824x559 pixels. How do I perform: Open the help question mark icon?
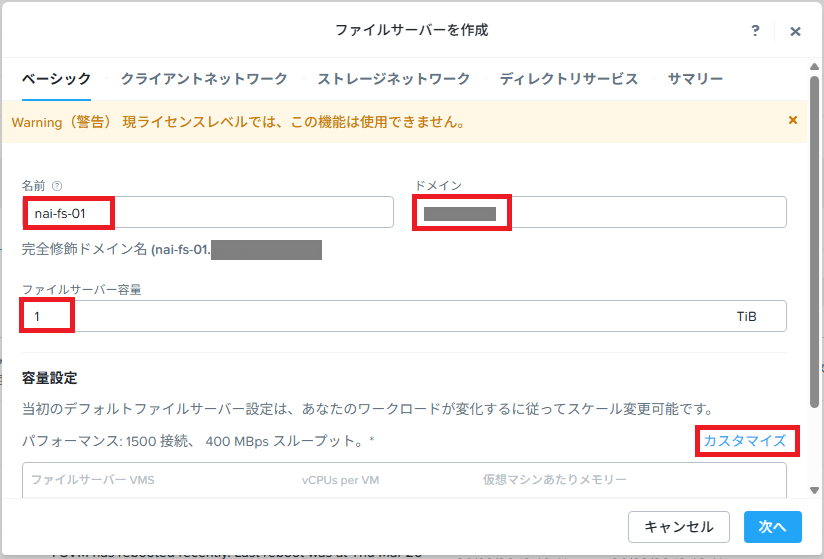tap(755, 30)
